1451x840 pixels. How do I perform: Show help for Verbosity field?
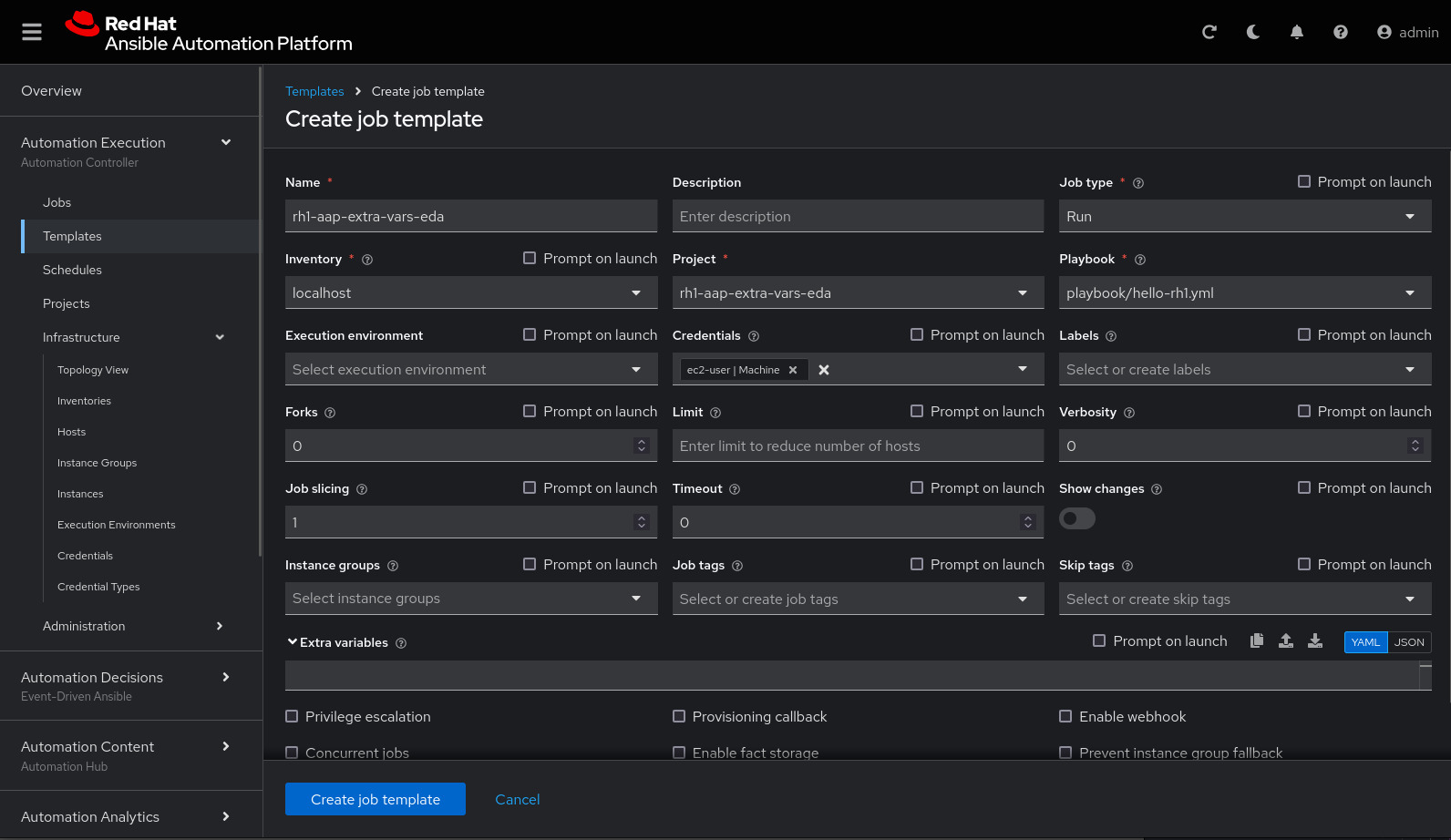pos(1129,413)
